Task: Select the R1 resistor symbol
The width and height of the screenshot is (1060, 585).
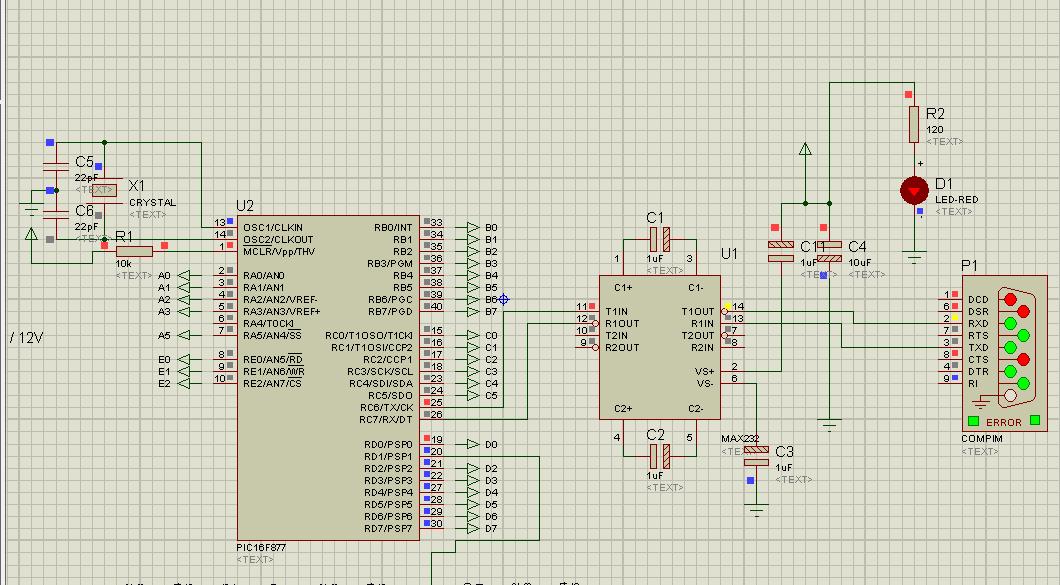Action: click(x=135, y=251)
